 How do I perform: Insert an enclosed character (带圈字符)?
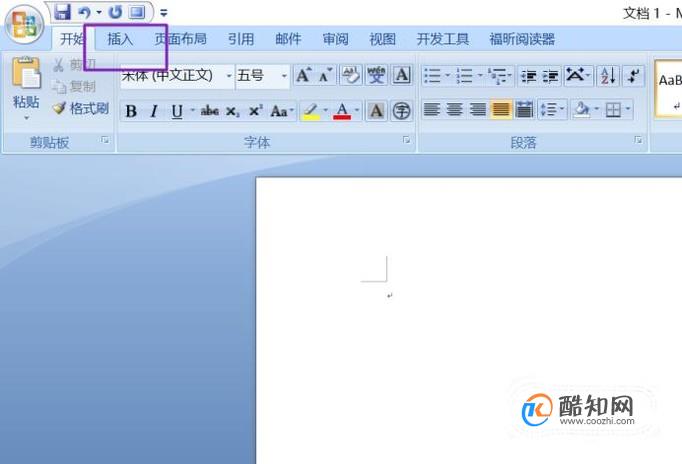pyautogui.click(x=401, y=111)
